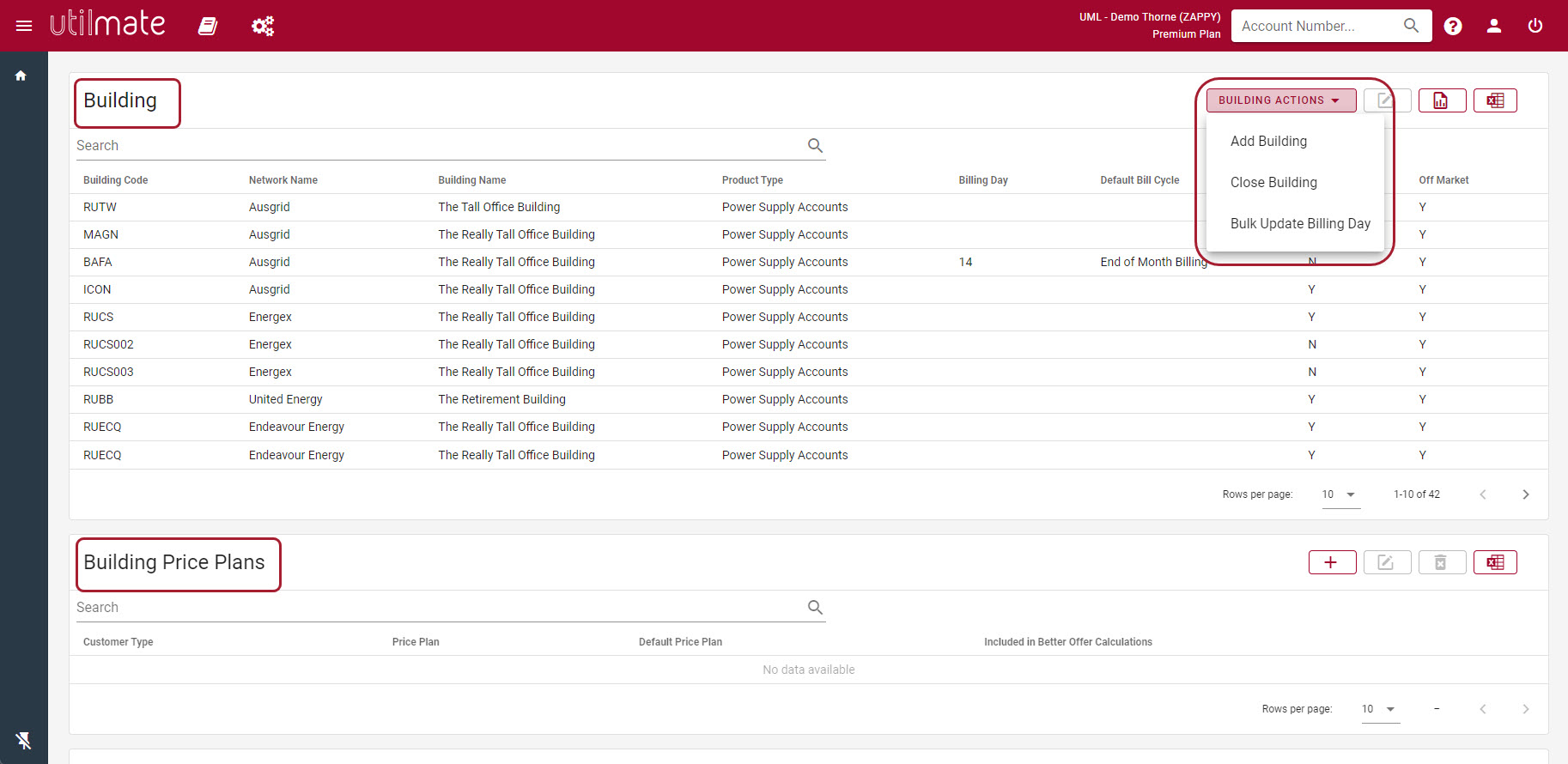Collapse the Building Actions dropdown
1568x764 pixels.
1280,100
